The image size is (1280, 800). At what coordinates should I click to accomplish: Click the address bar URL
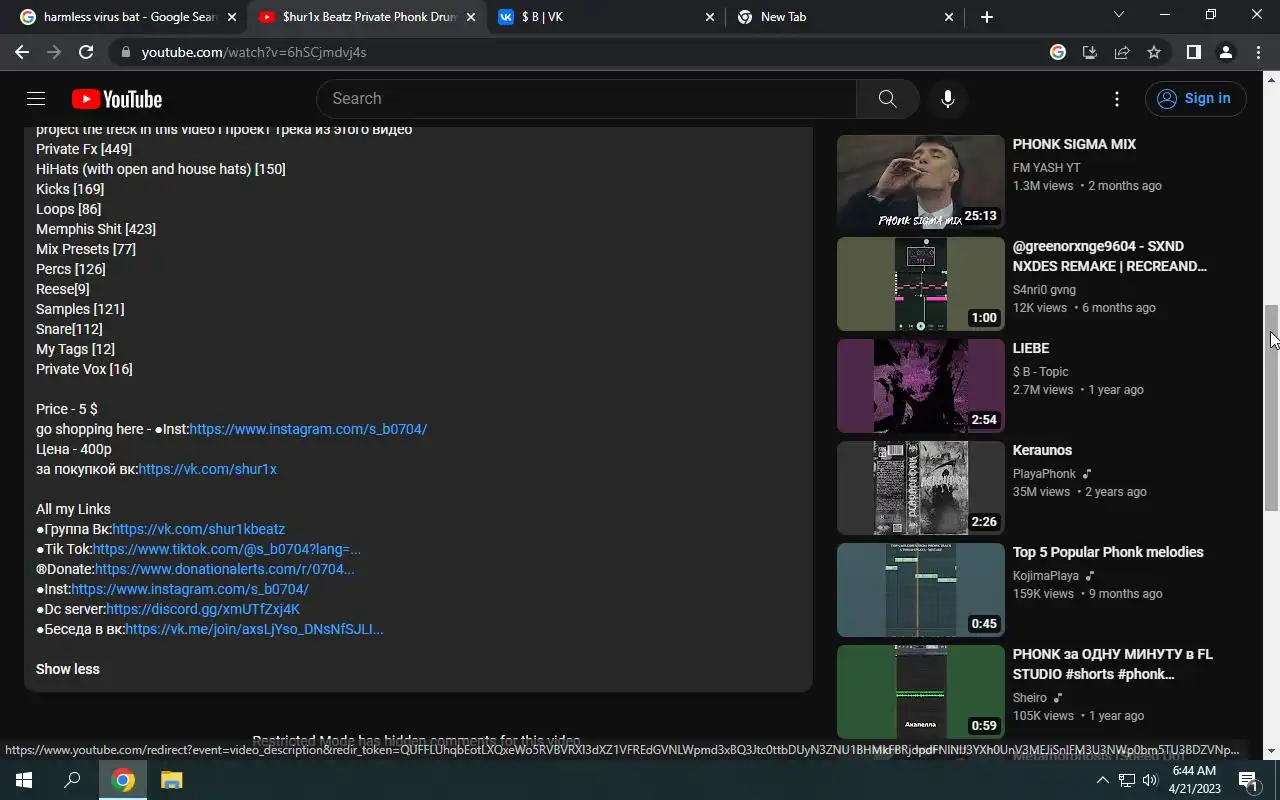254,52
